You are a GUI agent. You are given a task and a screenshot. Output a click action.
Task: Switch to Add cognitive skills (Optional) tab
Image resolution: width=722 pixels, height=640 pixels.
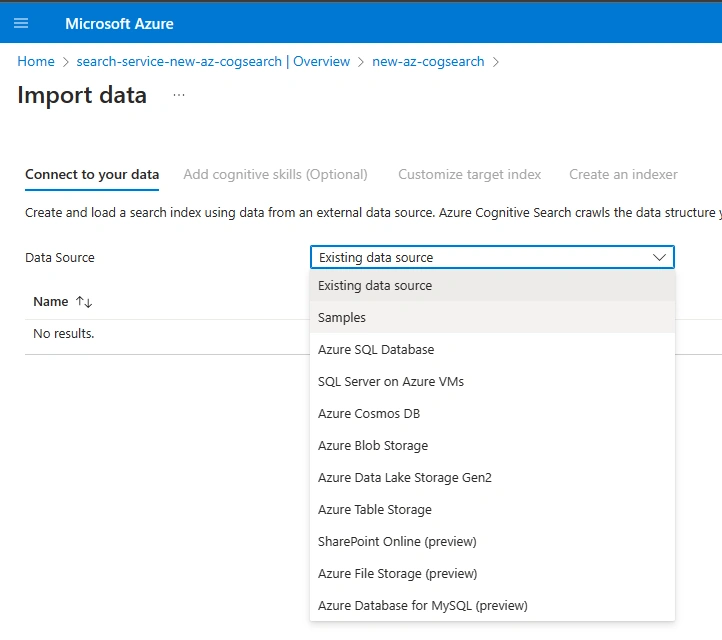pyautogui.click(x=275, y=175)
